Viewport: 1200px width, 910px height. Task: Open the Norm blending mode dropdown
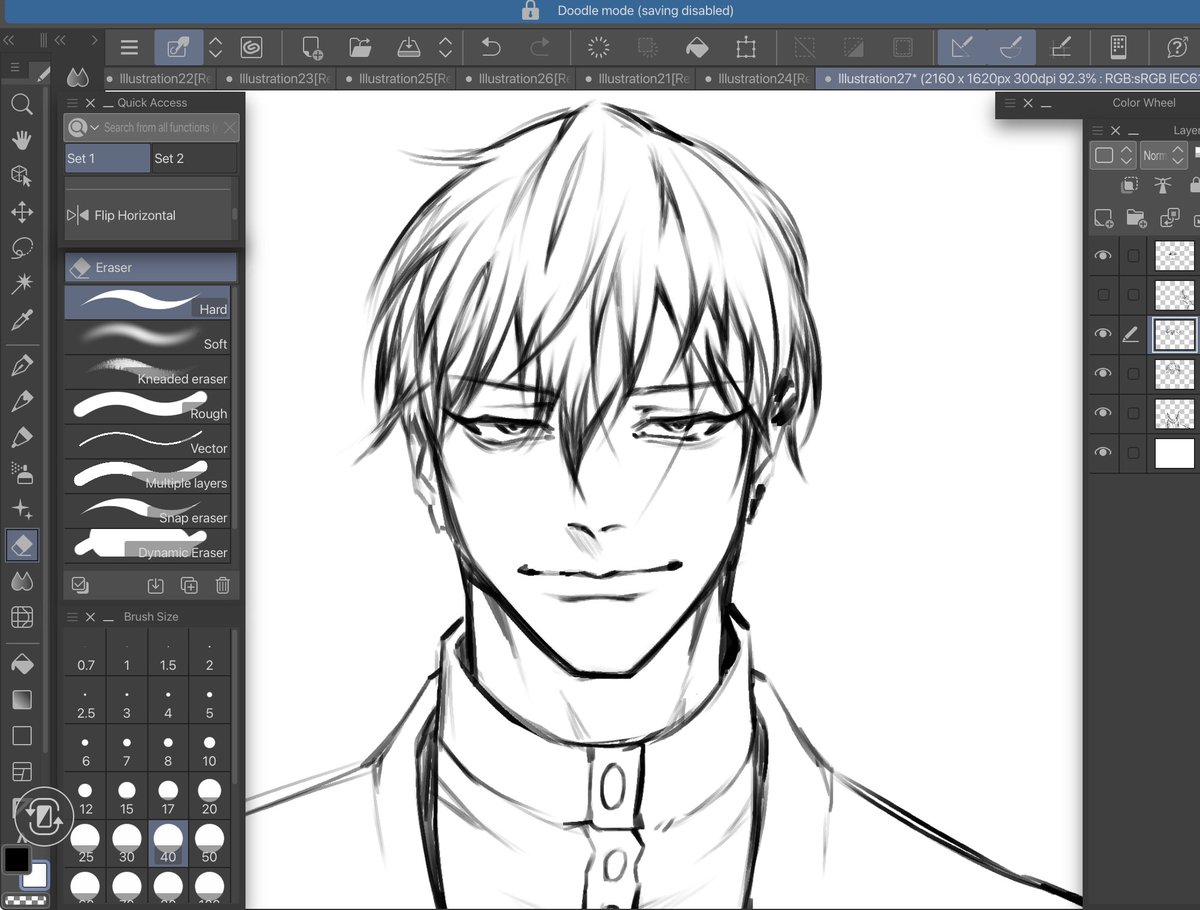click(x=1165, y=155)
